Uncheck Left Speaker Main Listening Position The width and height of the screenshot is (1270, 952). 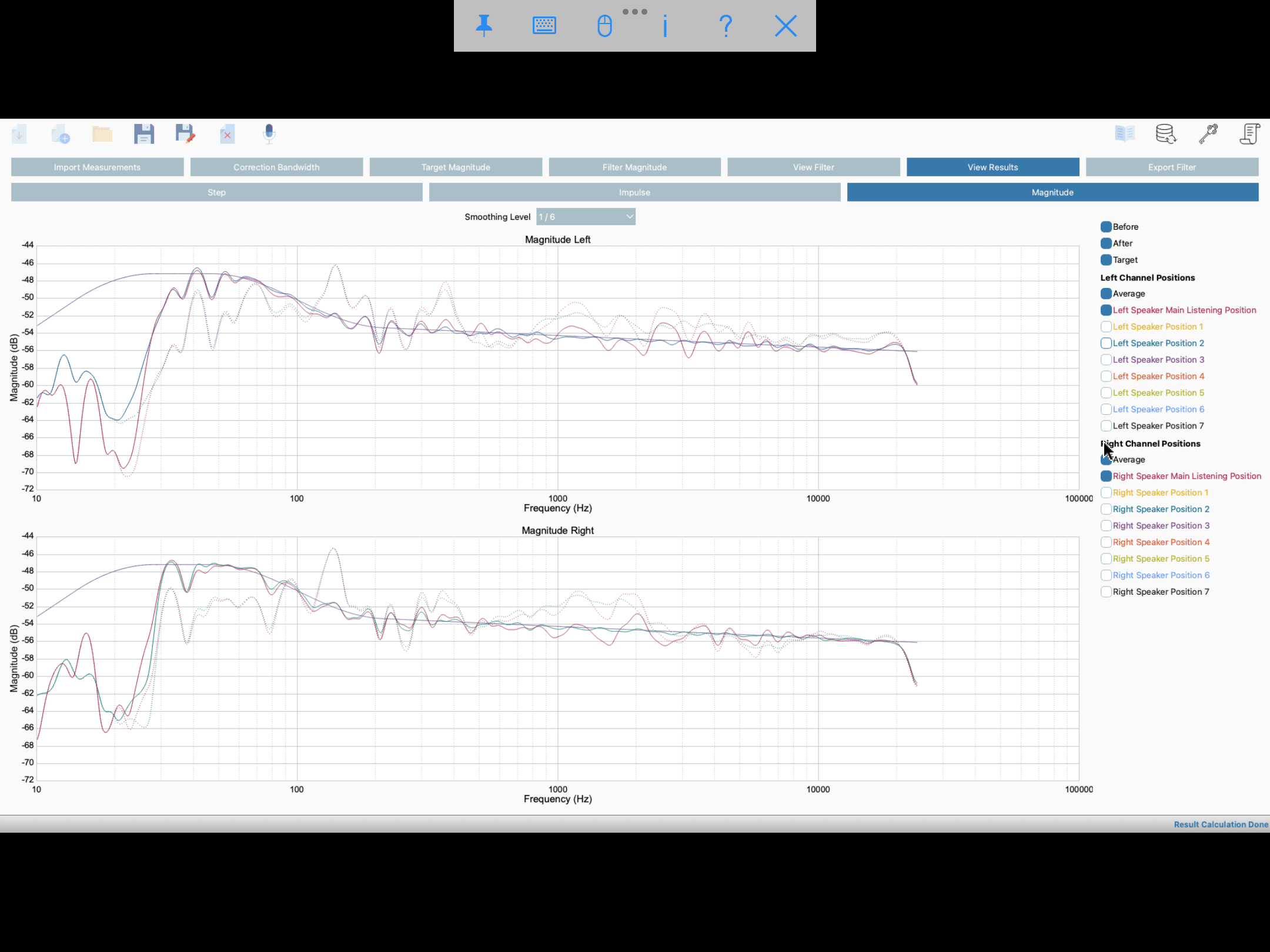tap(1106, 310)
